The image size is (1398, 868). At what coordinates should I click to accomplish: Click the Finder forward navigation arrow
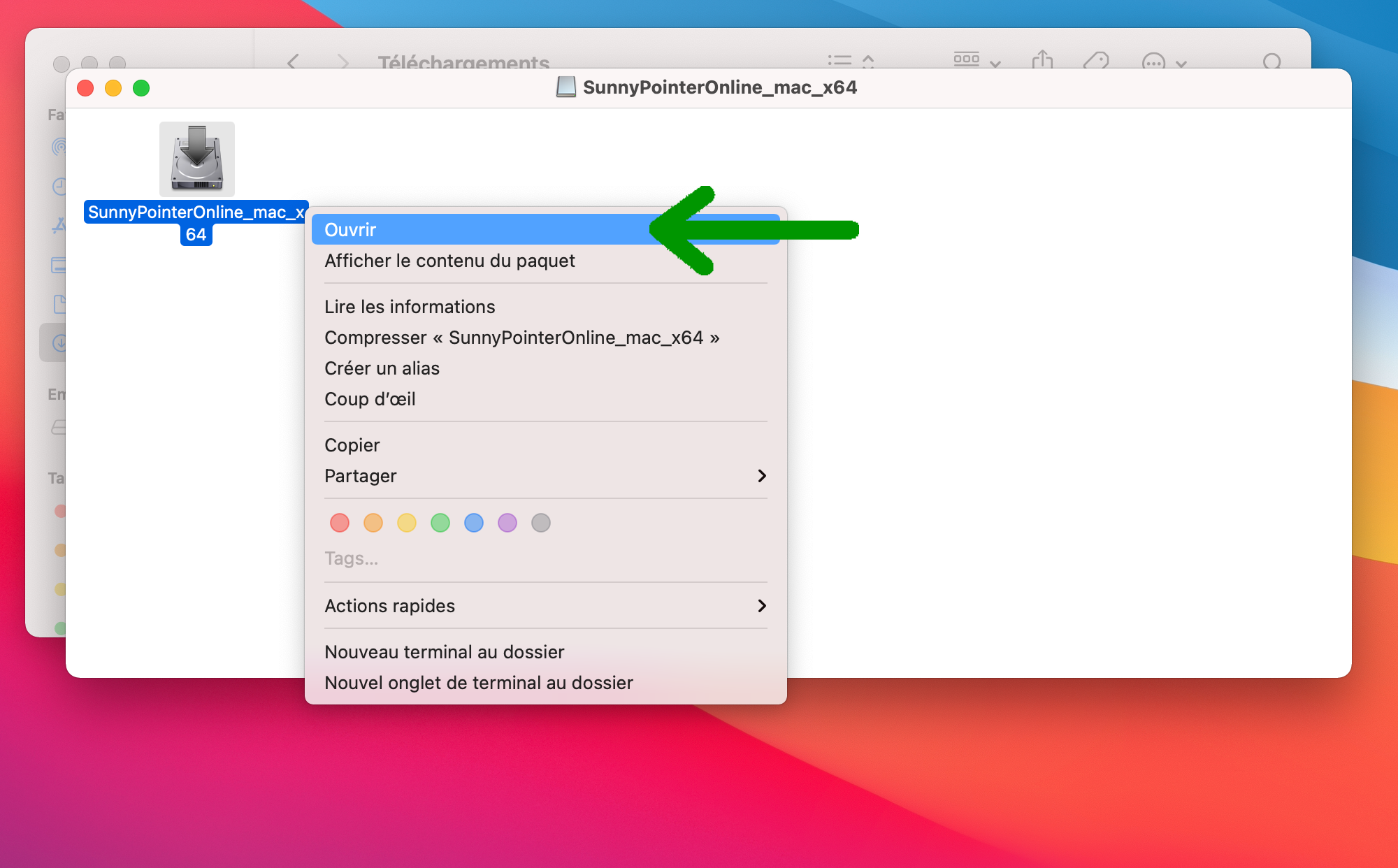point(343,62)
